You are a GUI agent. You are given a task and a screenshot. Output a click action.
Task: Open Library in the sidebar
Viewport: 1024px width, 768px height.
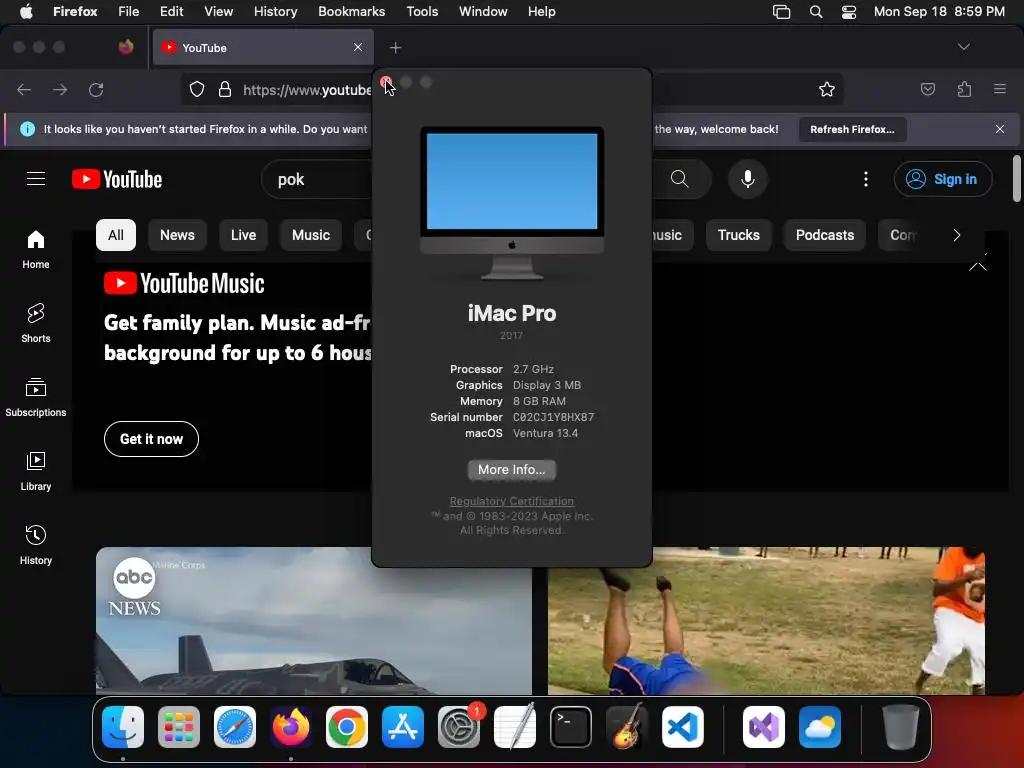[36, 471]
